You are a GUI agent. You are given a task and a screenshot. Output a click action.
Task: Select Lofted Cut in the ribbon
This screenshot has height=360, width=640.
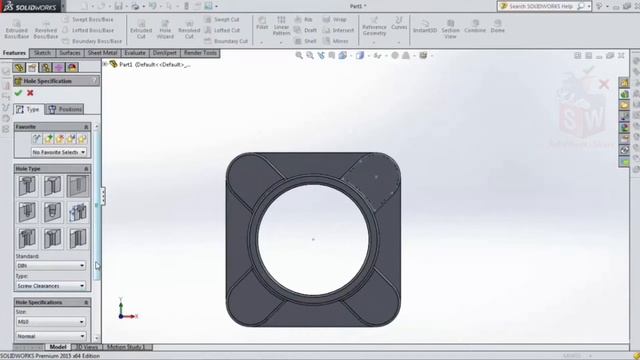(222, 30)
